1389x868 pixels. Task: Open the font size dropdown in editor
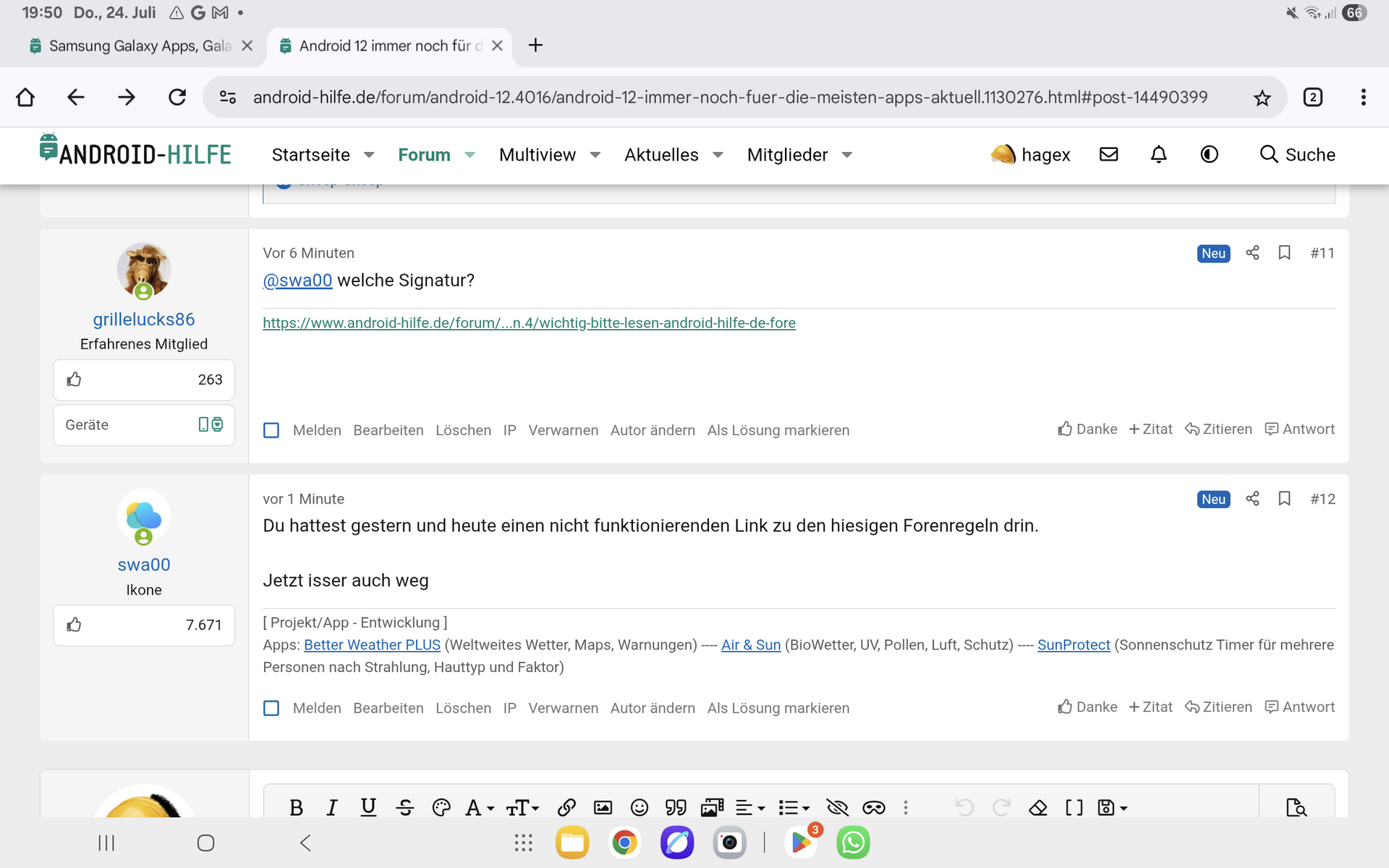pyautogui.click(x=522, y=807)
